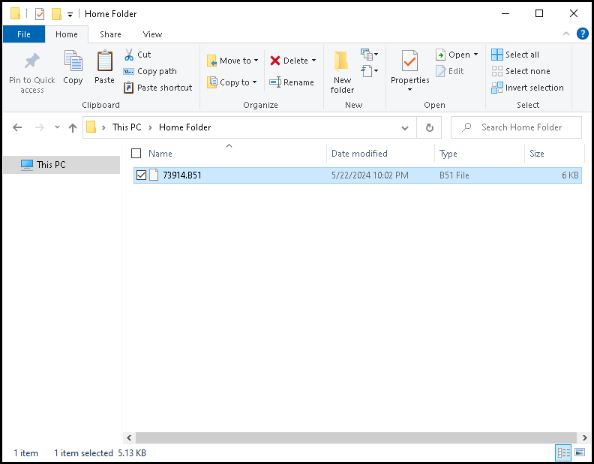Switch to large icons view in status bar
This screenshot has width=594, height=464.
(580, 452)
